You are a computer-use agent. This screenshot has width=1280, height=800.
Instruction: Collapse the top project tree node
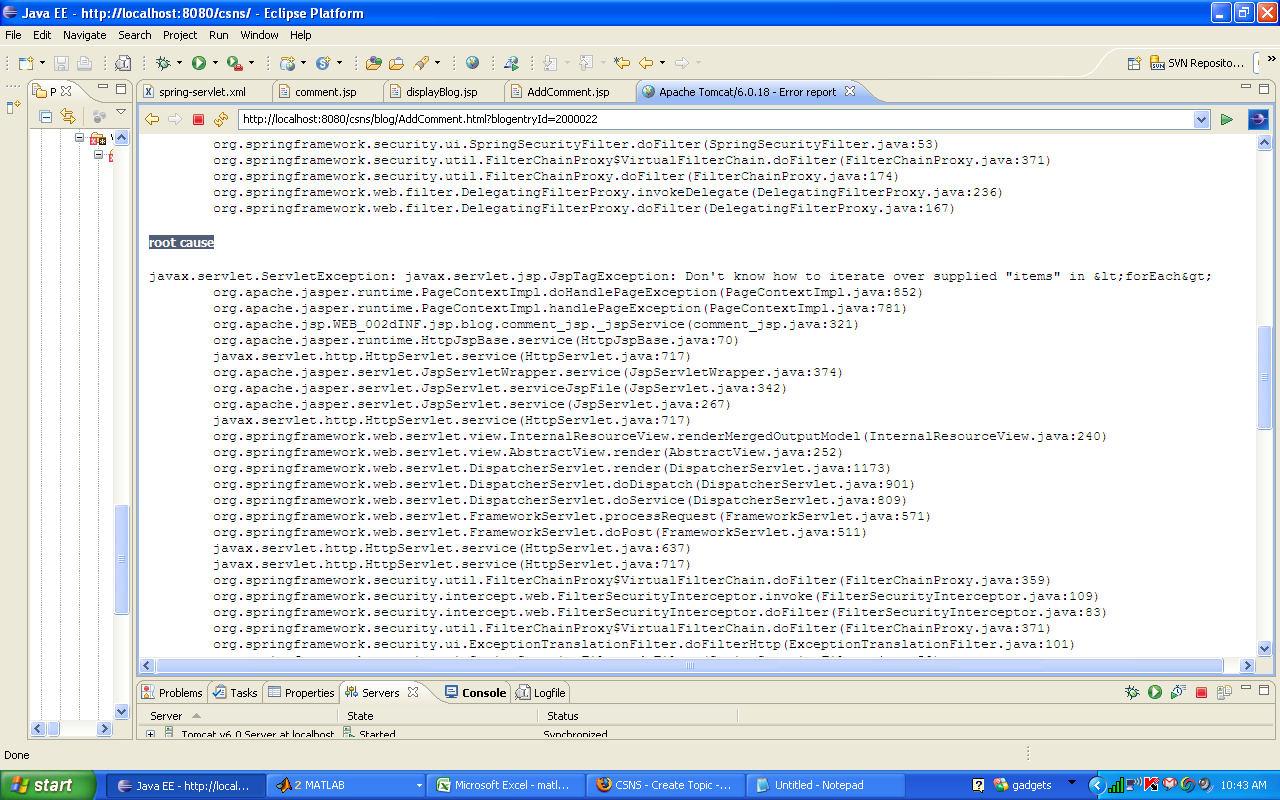pos(80,138)
